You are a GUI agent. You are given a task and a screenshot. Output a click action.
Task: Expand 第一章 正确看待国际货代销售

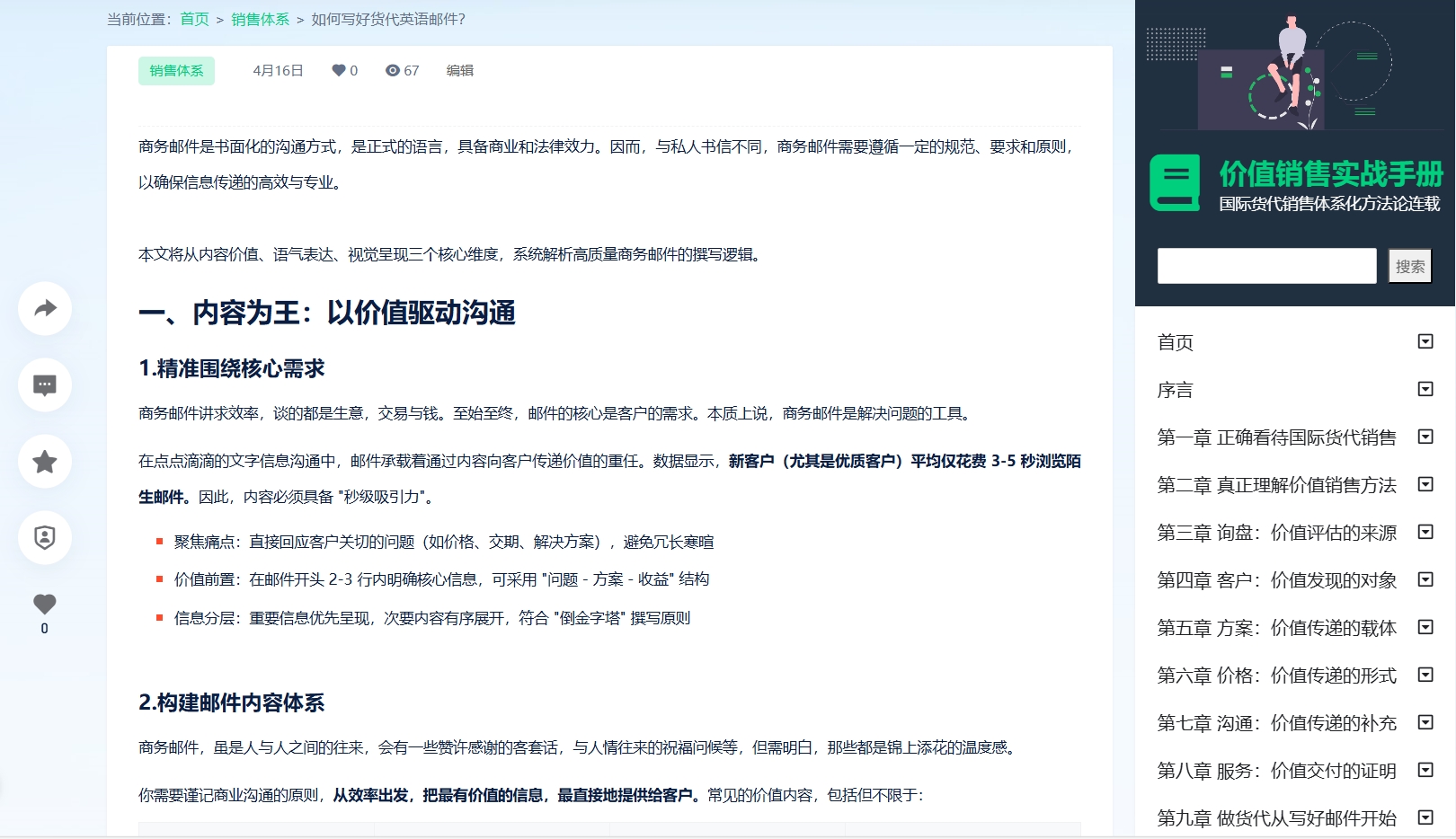(1424, 437)
